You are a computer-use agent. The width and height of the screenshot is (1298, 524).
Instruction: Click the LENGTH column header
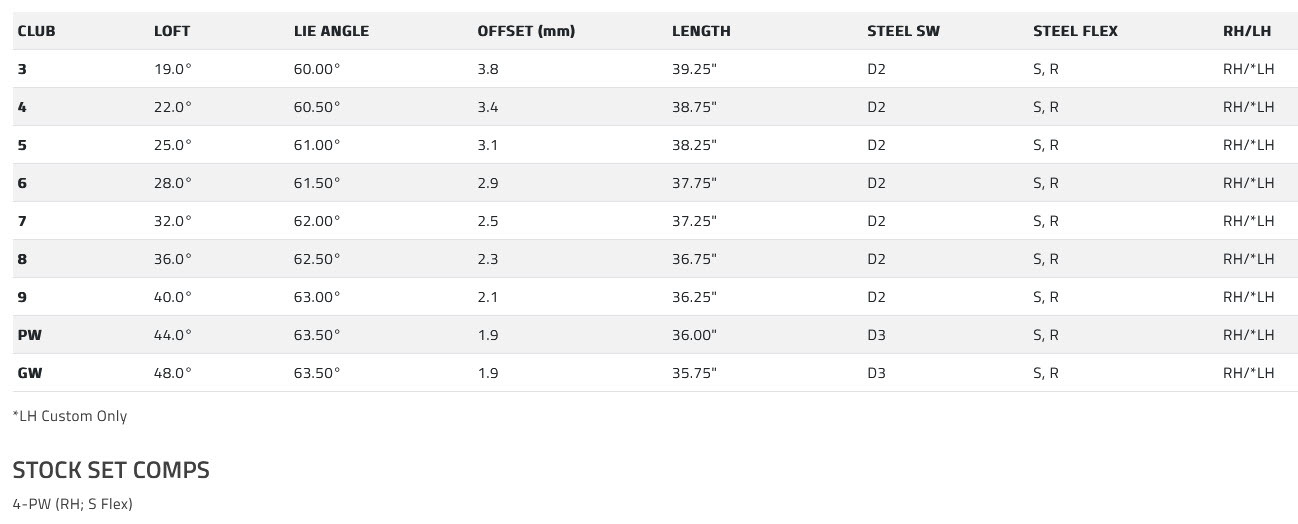pos(701,31)
